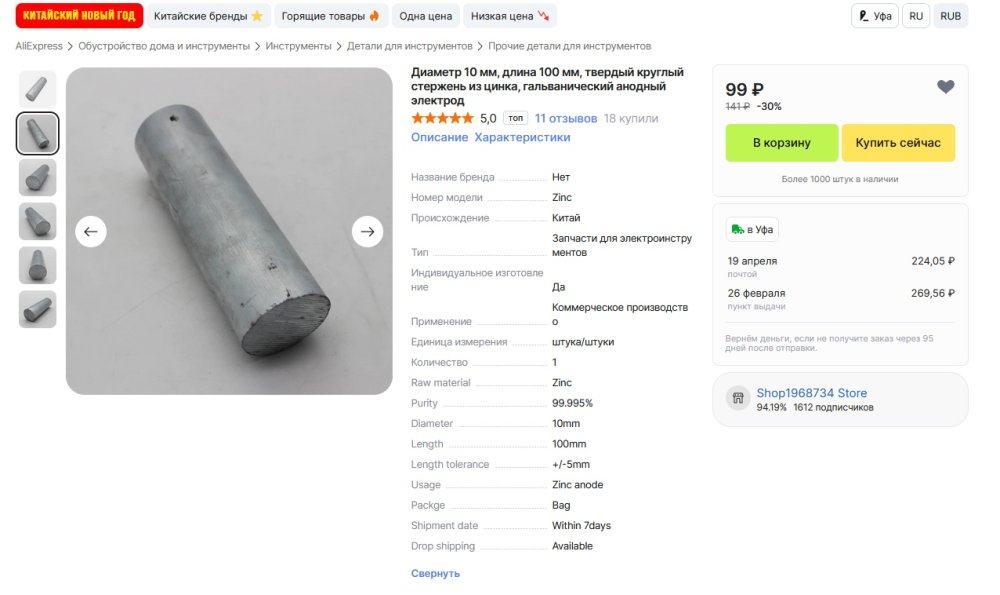Open the Уфа city selector
Image resolution: width=1000 pixels, height=595 pixels.
[875, 16]
